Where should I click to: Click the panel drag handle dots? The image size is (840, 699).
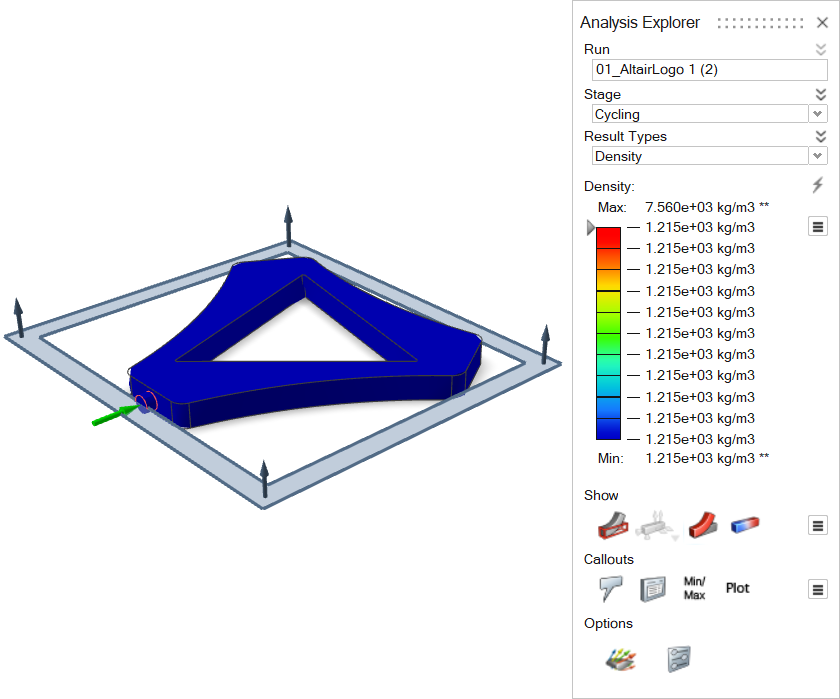point(760,23)
